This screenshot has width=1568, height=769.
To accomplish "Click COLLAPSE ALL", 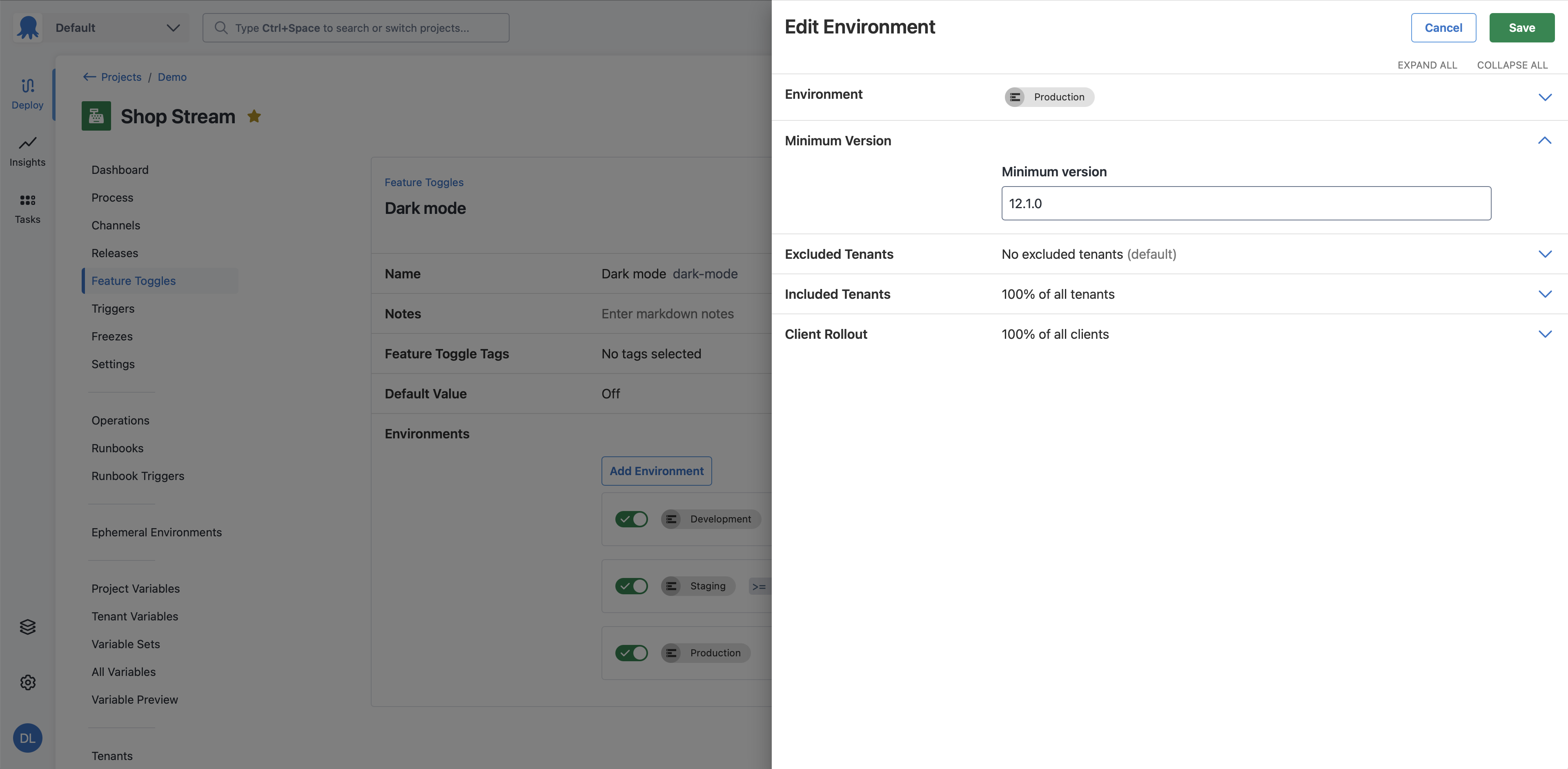I will click(x=1512, y=65).
